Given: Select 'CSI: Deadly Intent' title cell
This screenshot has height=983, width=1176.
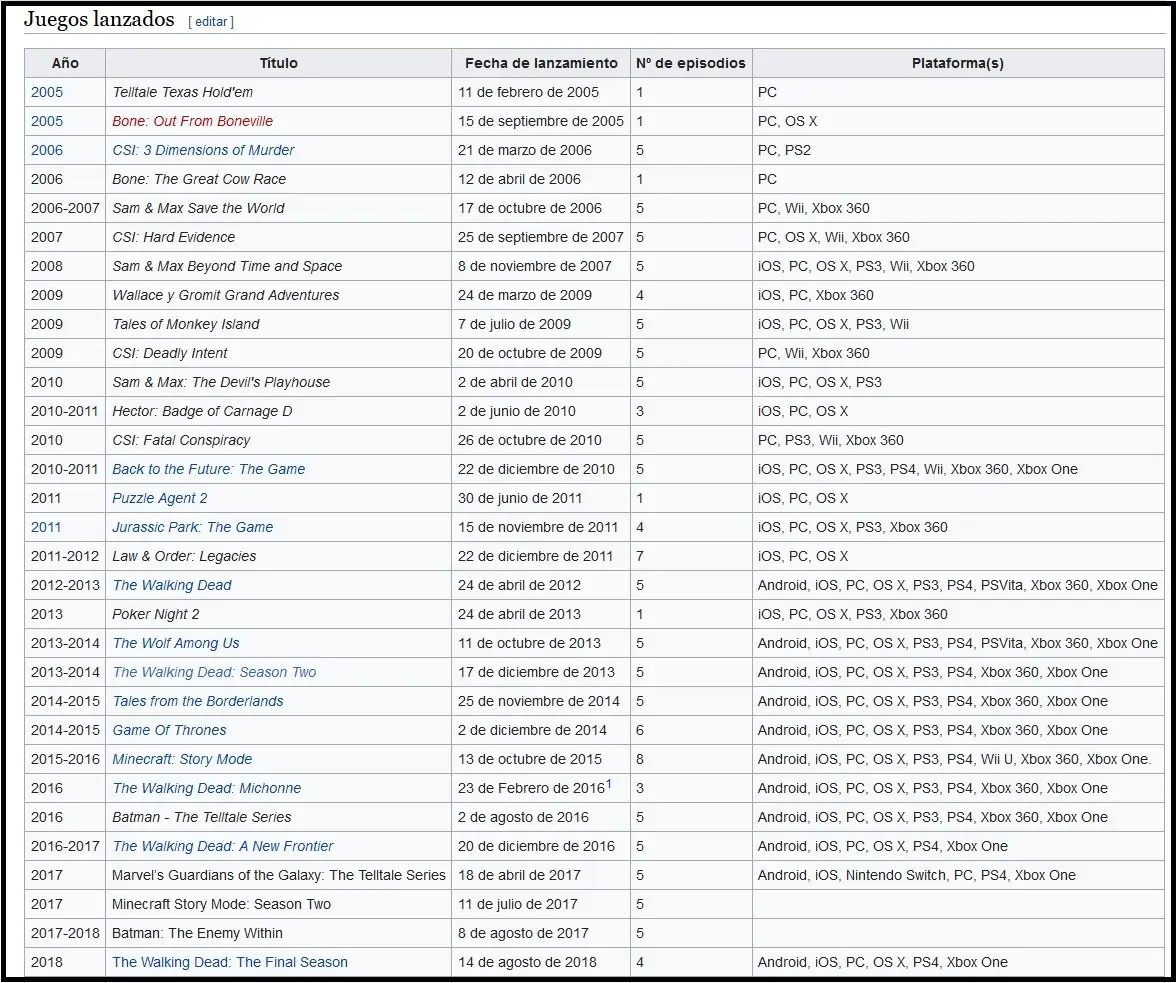Looking at the screenshot, I should 278,353.
